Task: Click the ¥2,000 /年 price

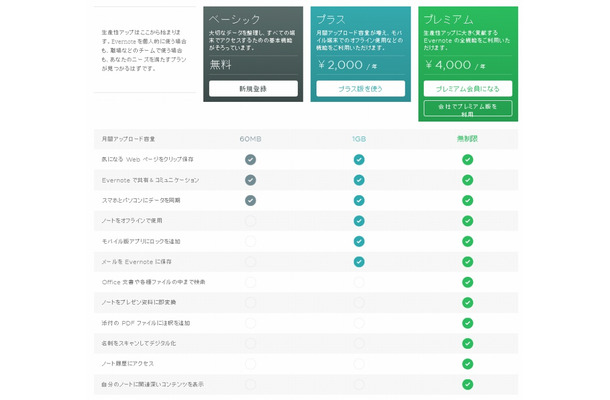Action: [347, 65]
